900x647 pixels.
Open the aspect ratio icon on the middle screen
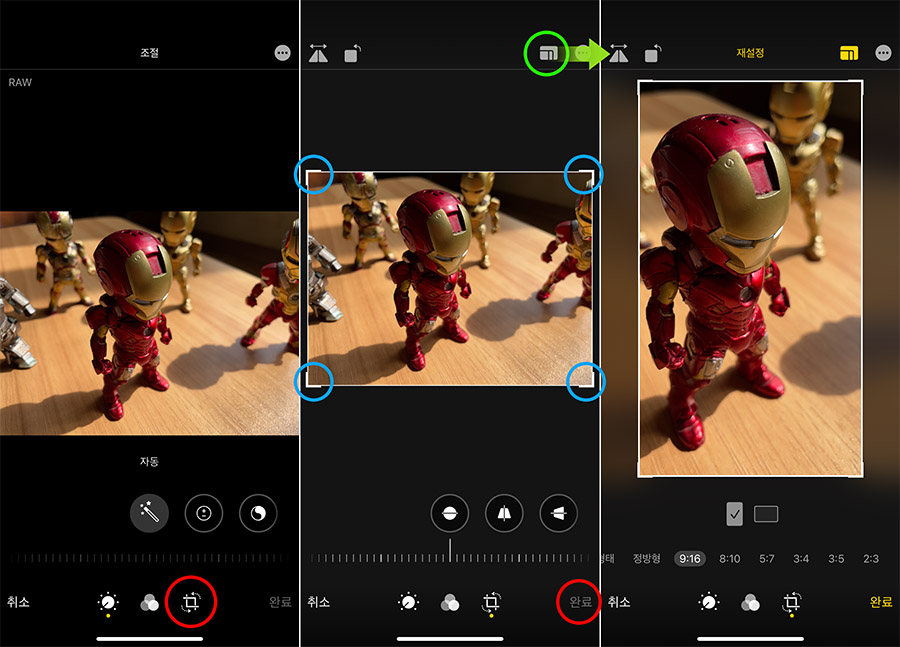pyautogui.click(x=548, y=53)
